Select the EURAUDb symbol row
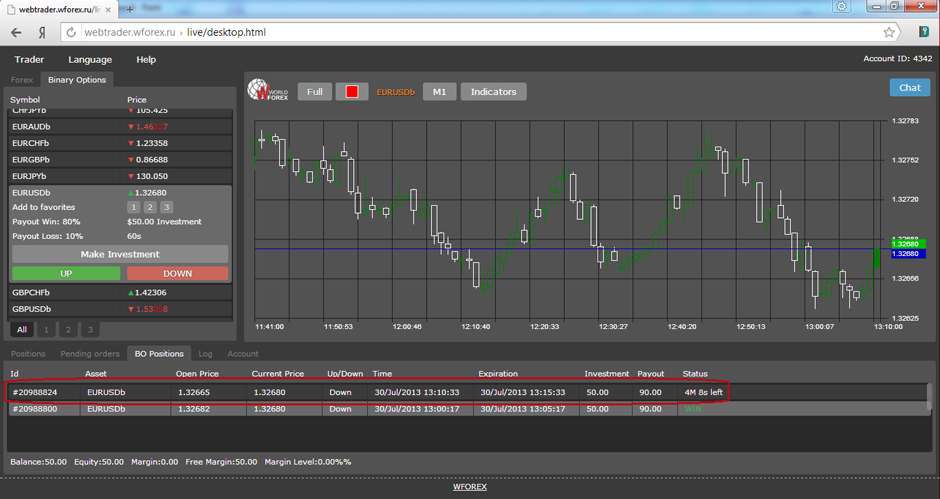940x499 pixels. click(x=120, y=127)
